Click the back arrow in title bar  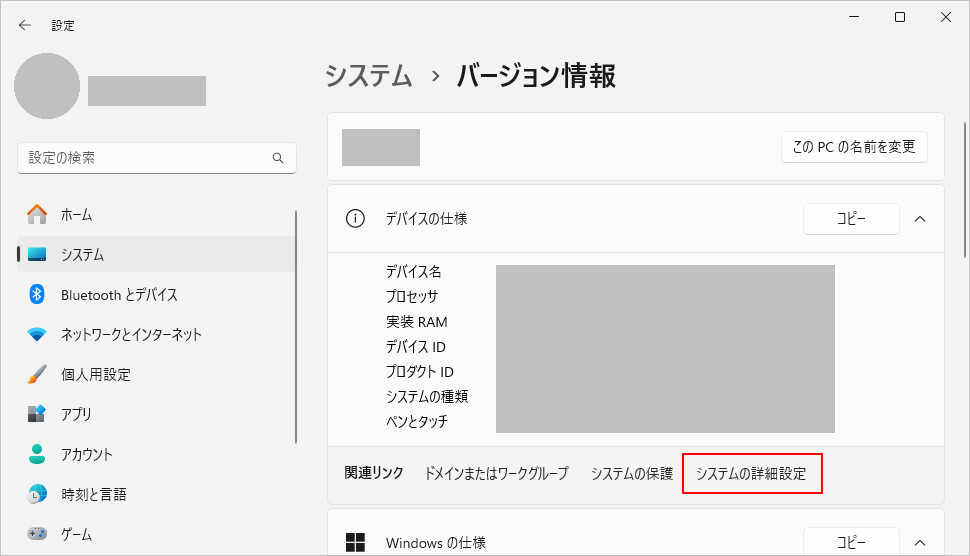(x=25, y=25)
